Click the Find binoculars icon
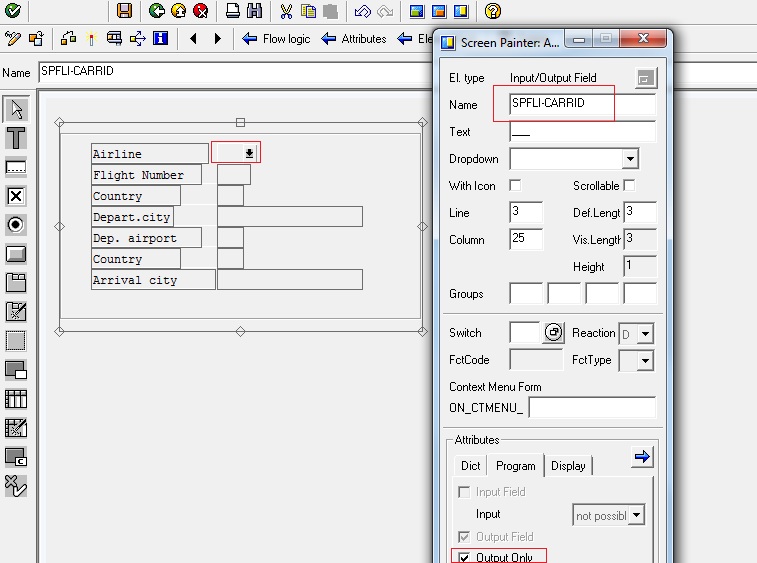Viewport: 757px width, 563px height. 254,11
